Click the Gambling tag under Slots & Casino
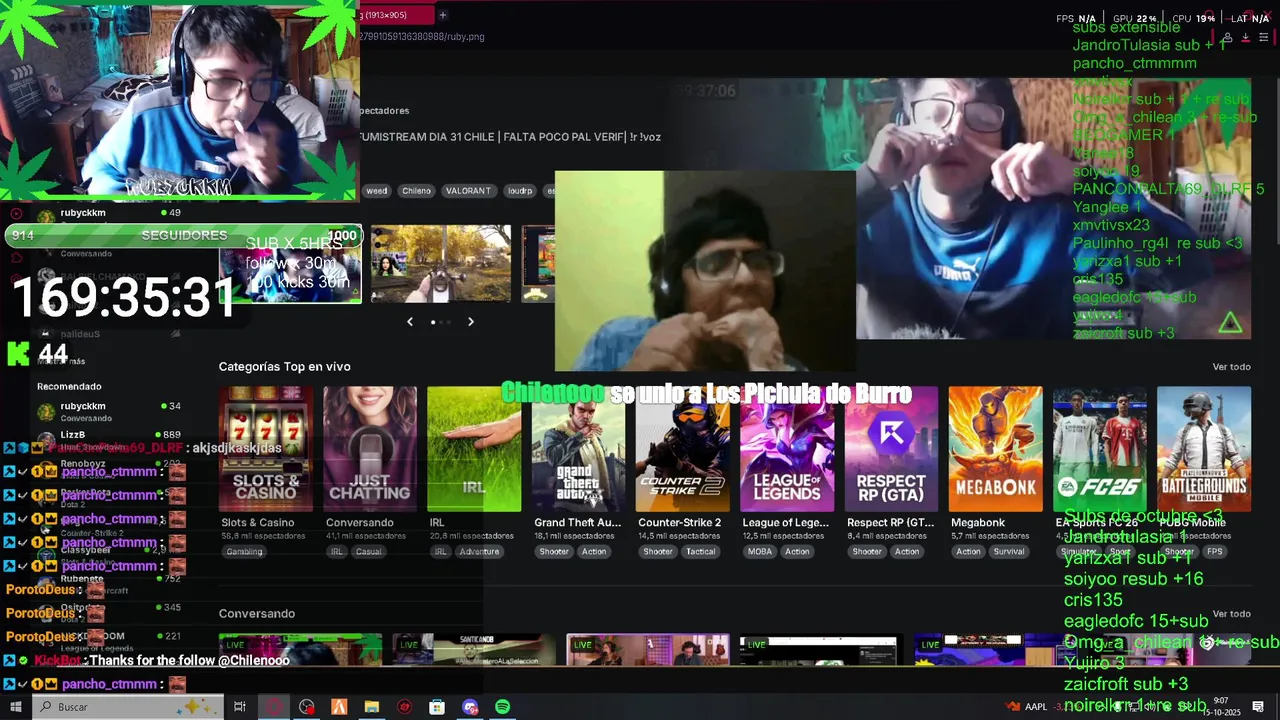The width and height of the screenshot is (1280, 720). click(x=244, y=551)
